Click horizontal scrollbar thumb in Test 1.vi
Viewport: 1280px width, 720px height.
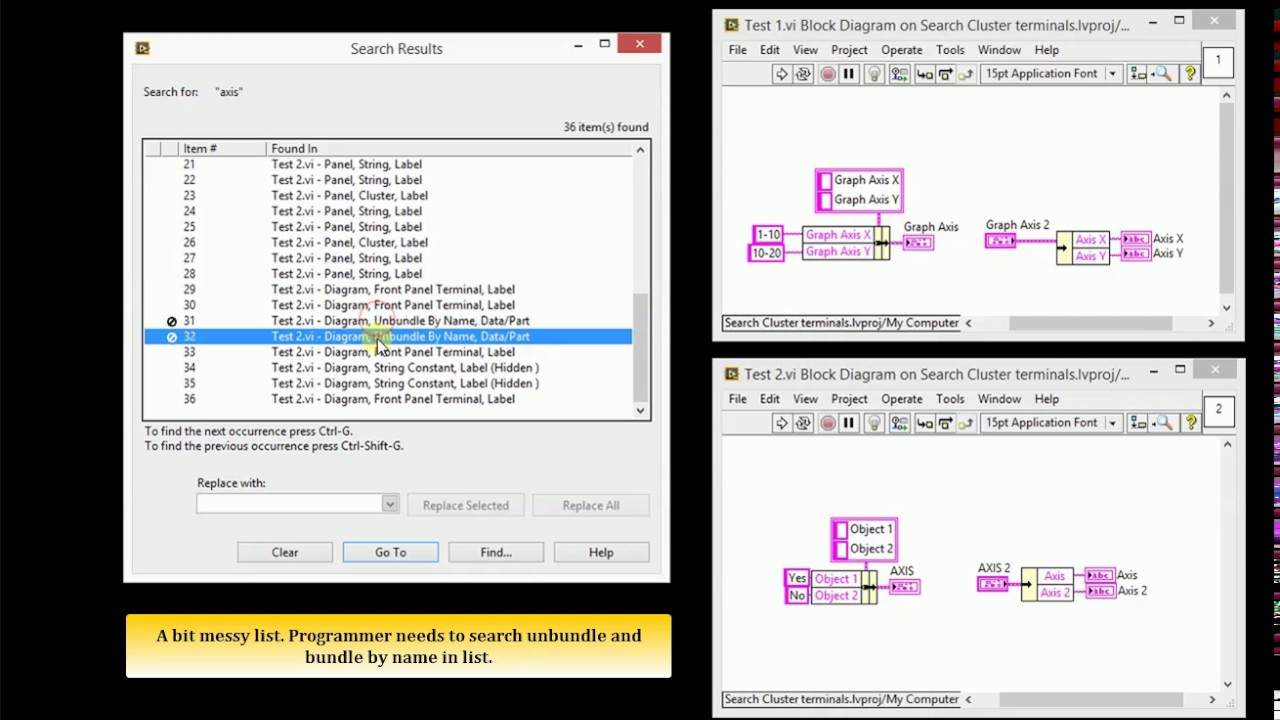click(x=1090, y=323)
